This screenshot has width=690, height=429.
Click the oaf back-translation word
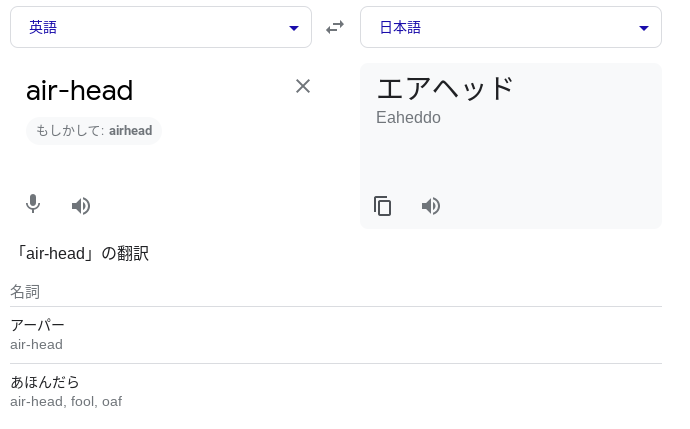pyautogui.click(x=111, y=401)
